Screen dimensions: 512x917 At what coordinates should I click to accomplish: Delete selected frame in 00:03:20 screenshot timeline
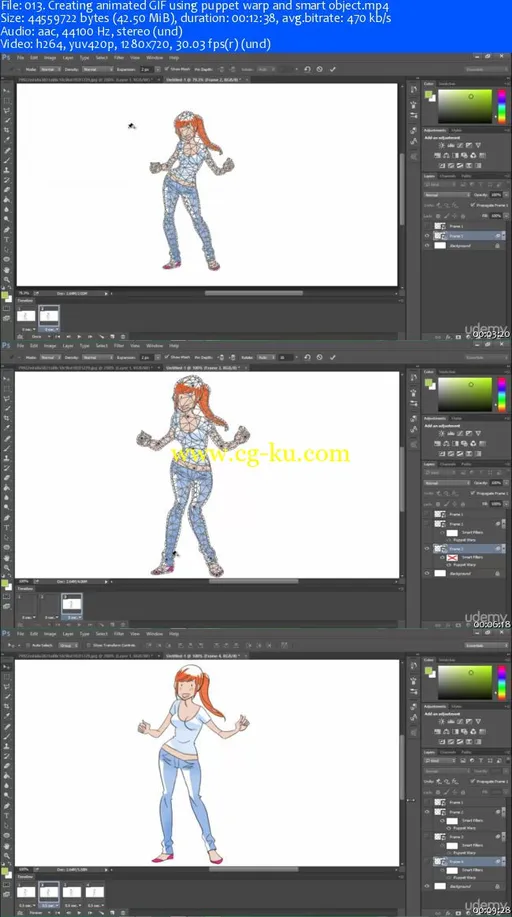[x=123, y=336]
